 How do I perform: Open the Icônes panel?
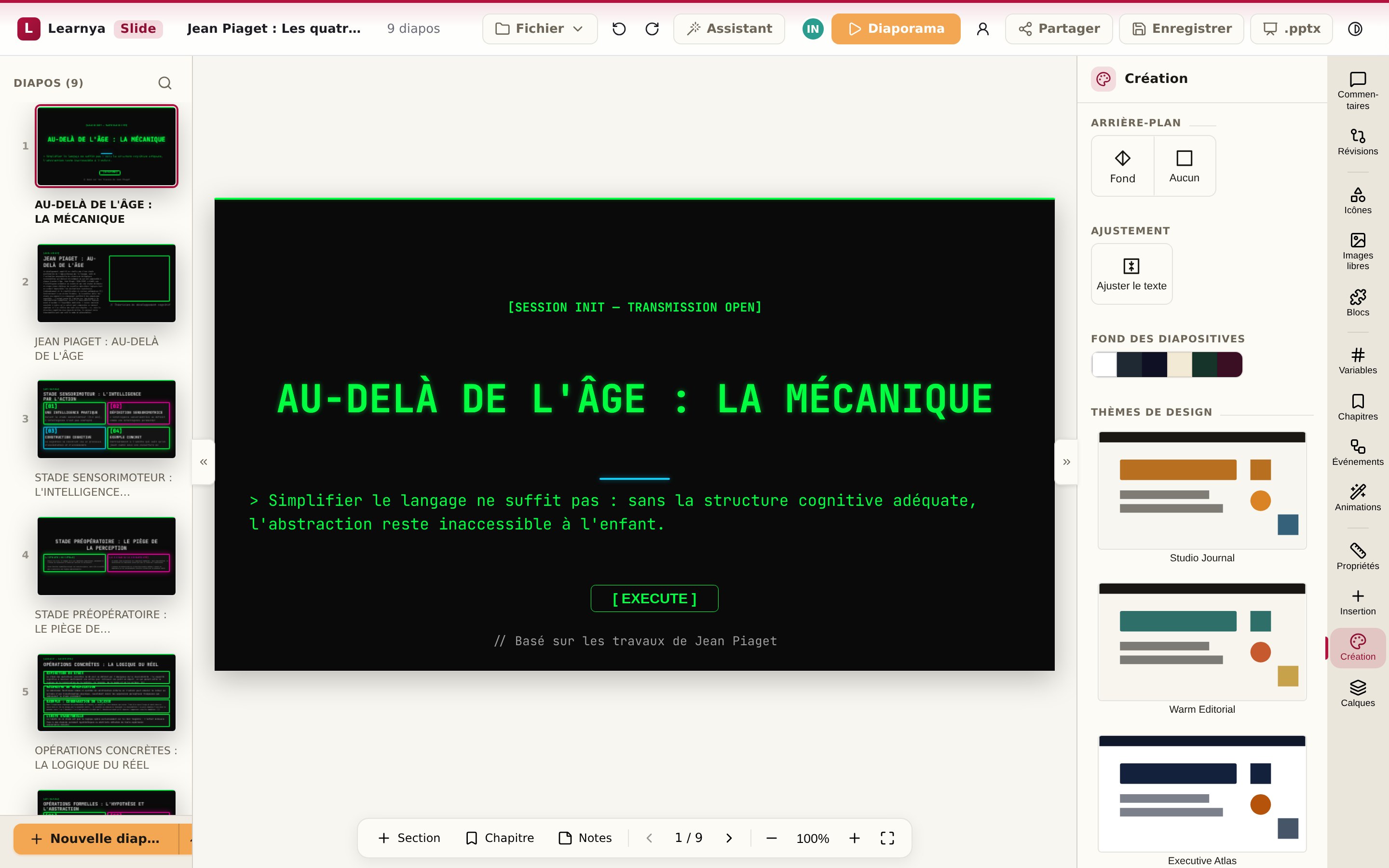(1358, 201)
